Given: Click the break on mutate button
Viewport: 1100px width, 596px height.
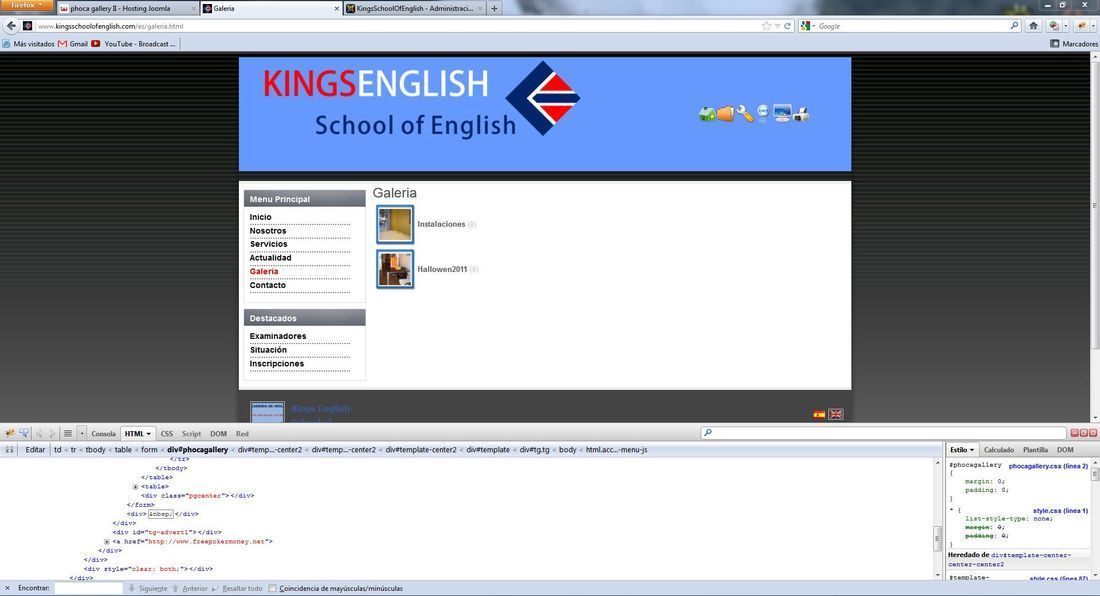Looking at the screenshot, I should [9, 449].
